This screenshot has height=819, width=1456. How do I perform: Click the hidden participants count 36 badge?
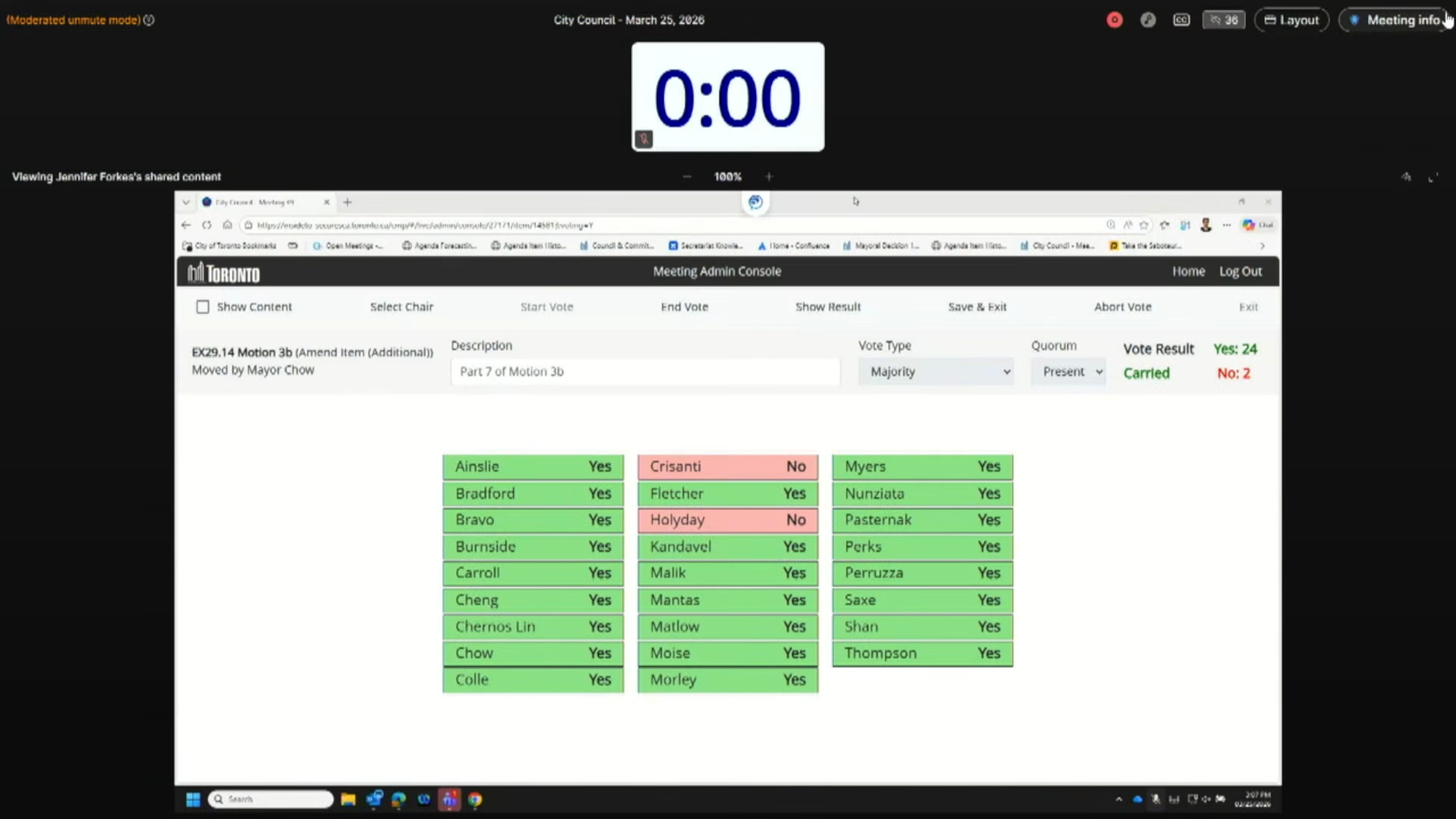pos(1224,20)
